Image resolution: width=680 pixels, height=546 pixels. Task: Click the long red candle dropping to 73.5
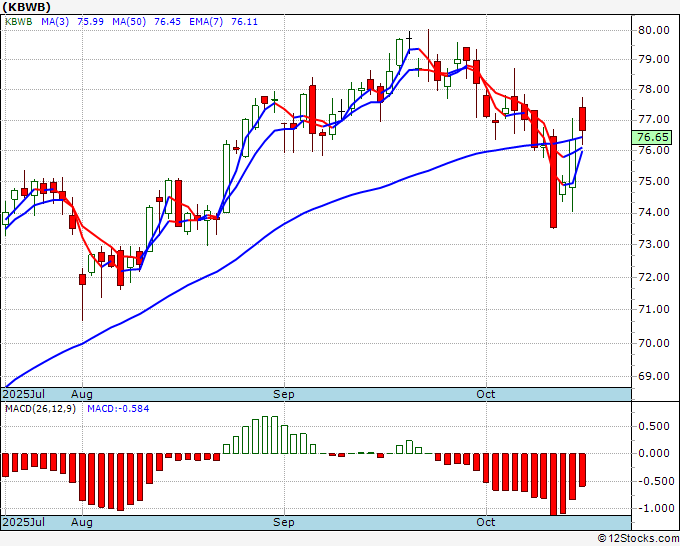tap(553, 182)
